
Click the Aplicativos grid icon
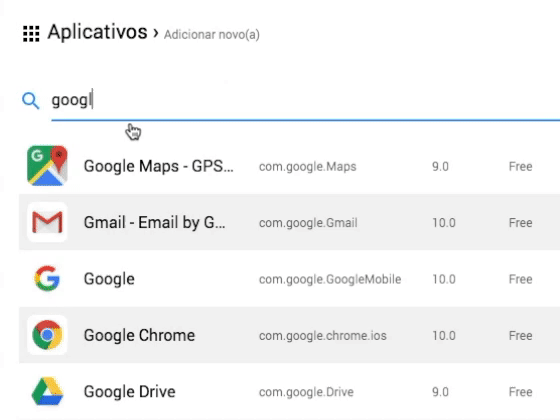coord(31,34)
